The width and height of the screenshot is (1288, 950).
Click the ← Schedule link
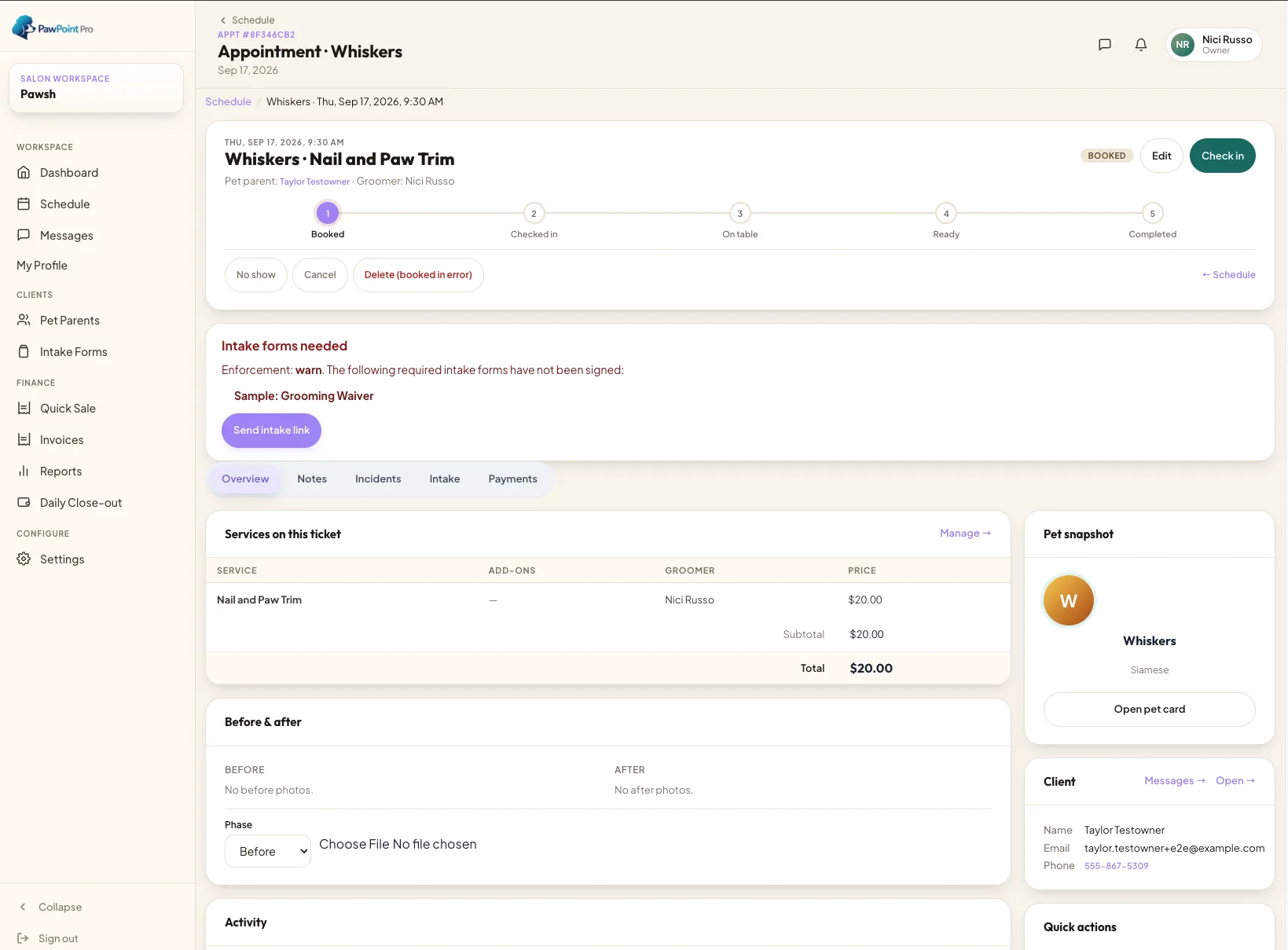click(x=1228, y=275)
